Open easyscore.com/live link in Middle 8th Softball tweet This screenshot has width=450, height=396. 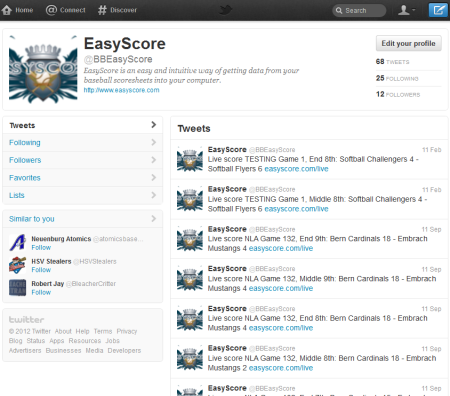point(296,209)
